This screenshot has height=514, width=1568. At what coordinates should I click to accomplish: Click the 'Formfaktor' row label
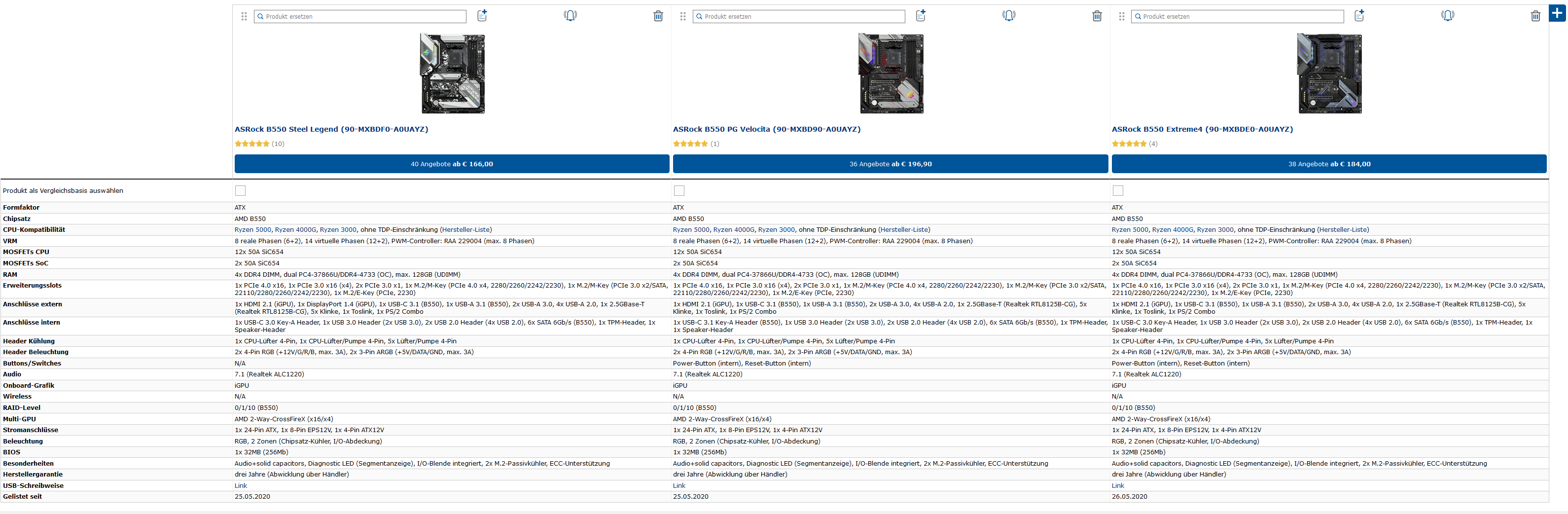click(x=21, y=208)
